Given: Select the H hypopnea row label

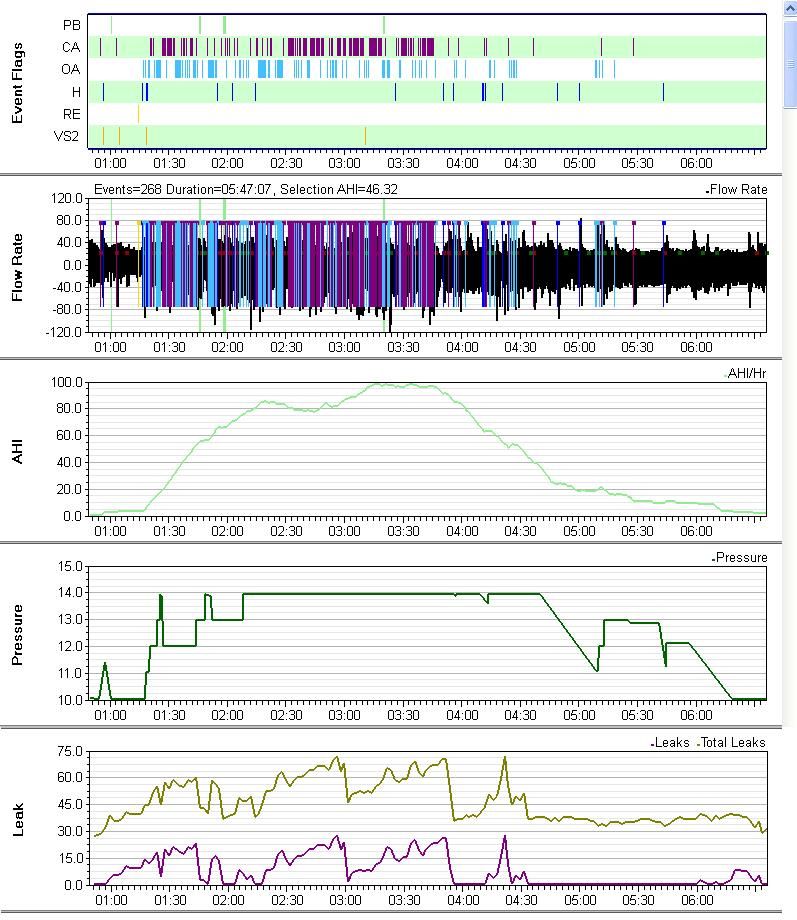Looking at the screenshot, I should coord(75,92).
